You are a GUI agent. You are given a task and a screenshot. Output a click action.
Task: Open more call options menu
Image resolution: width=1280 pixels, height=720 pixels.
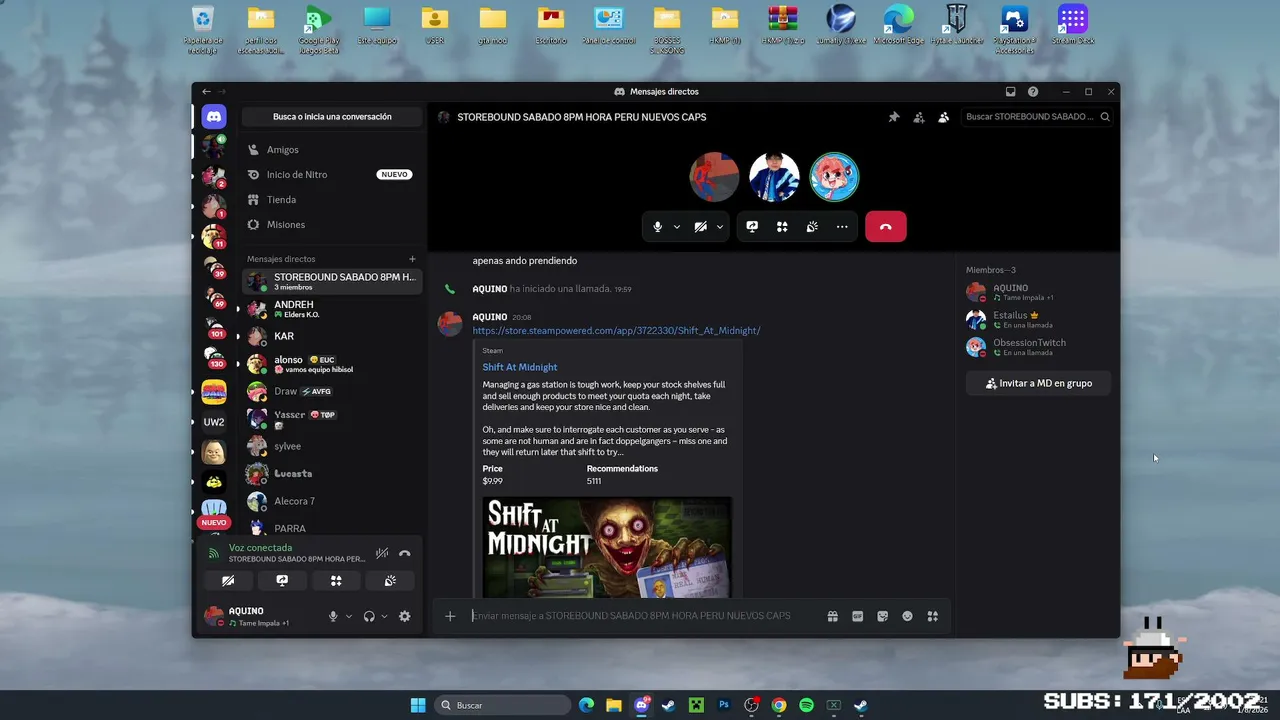[x=842, y=227]
